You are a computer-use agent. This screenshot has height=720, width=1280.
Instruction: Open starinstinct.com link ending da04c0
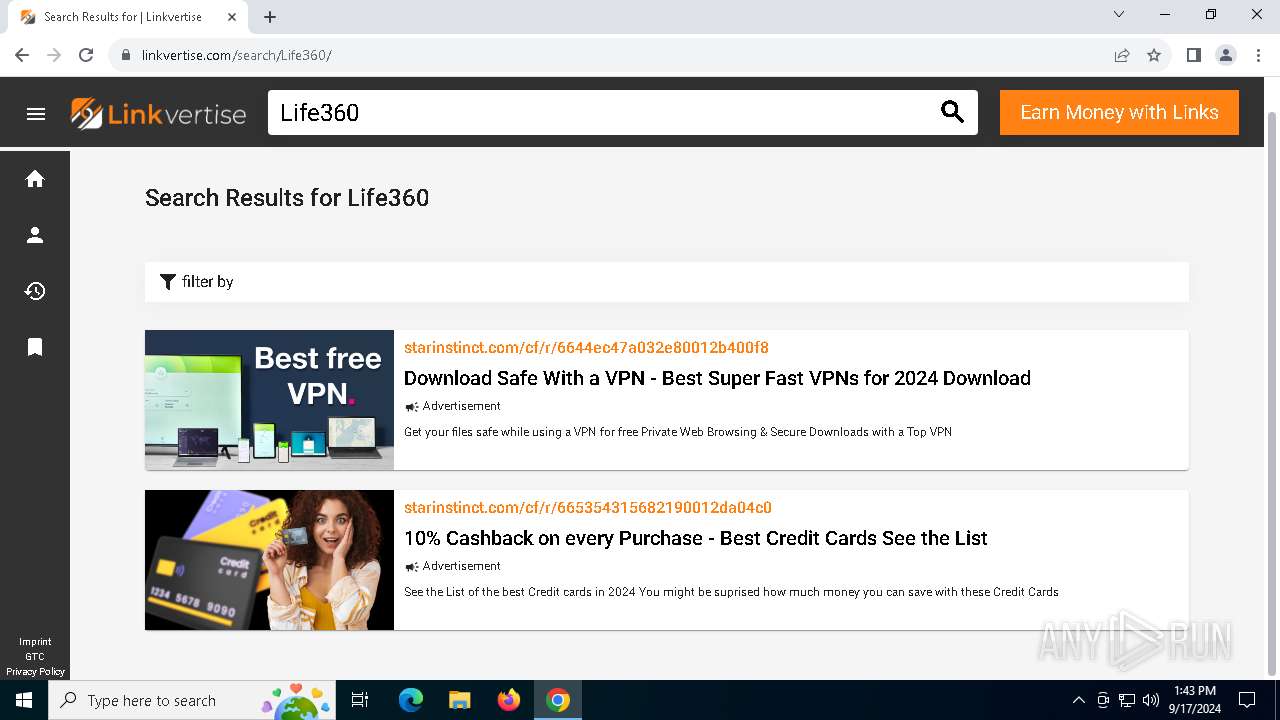click(588, 508)
